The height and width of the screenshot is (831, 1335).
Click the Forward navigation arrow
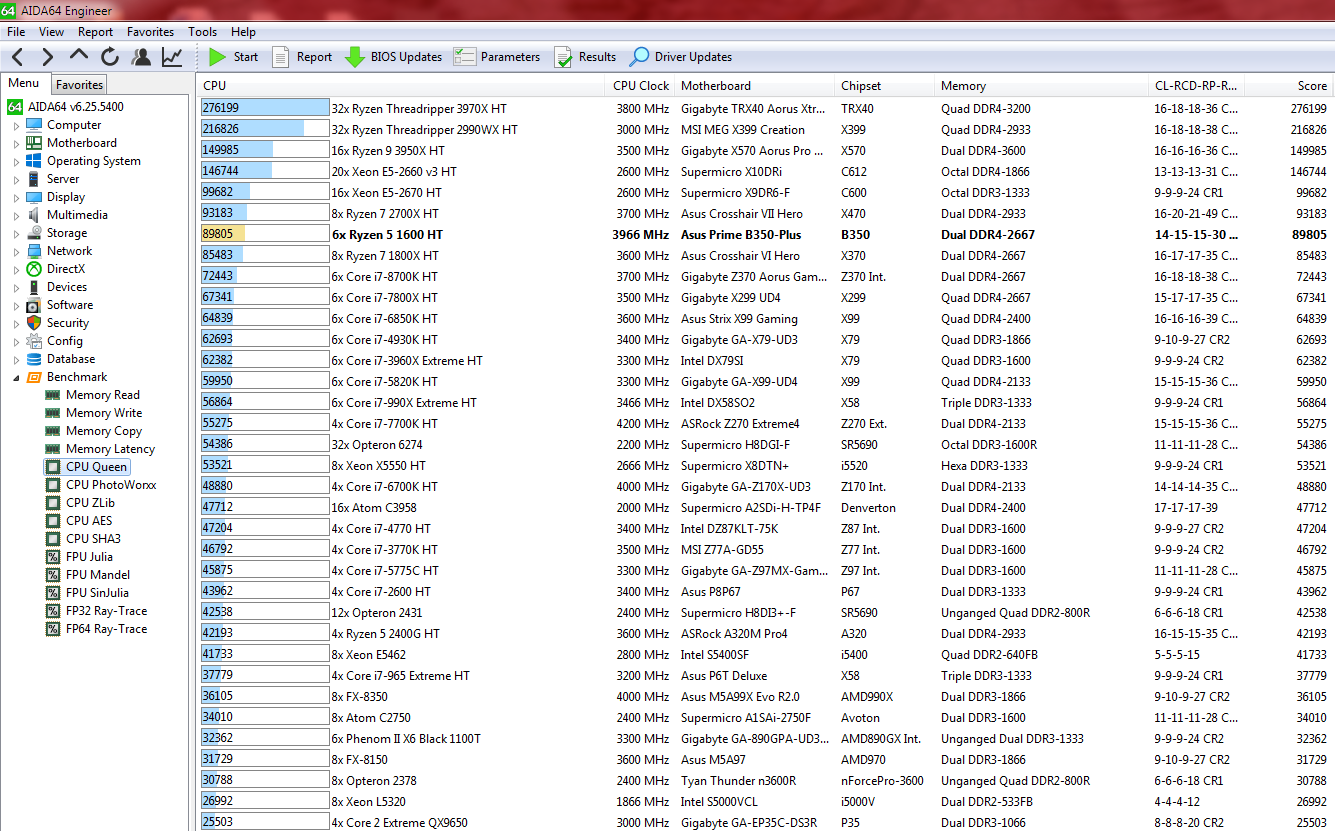[x=48, y=57]
